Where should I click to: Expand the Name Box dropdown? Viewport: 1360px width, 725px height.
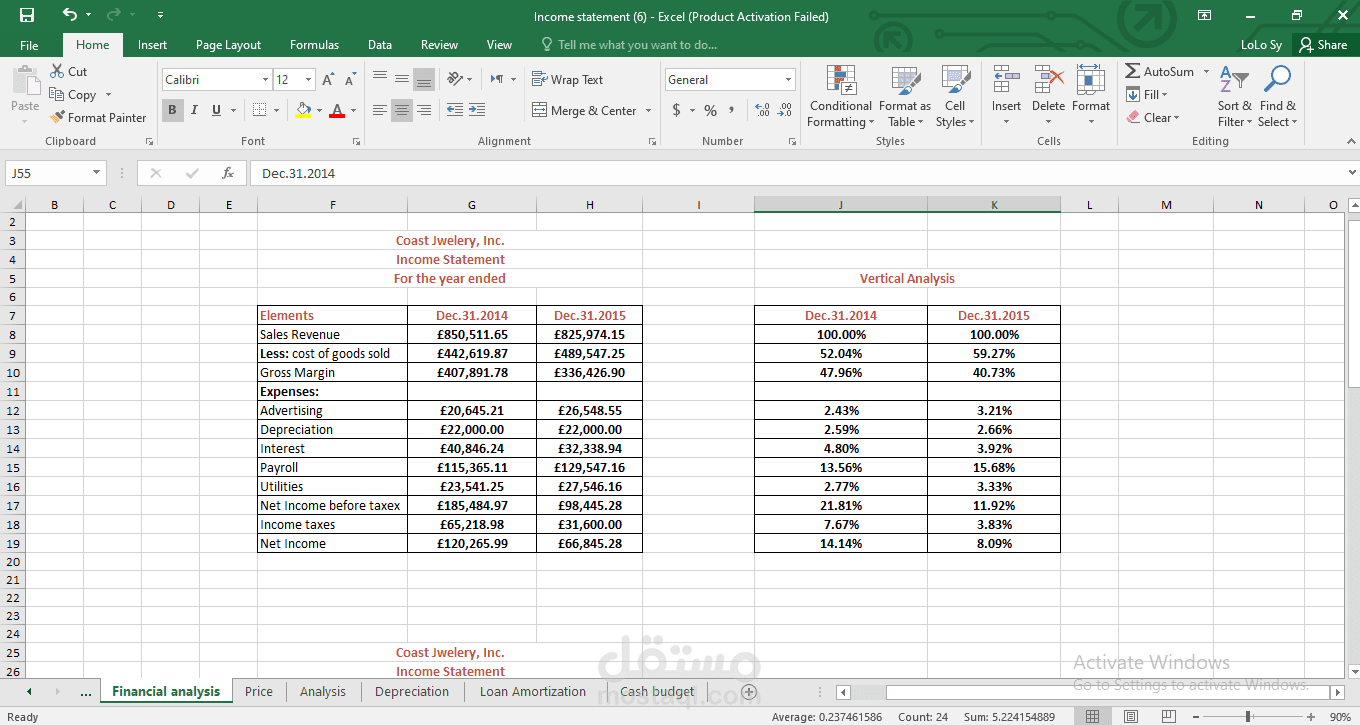coord(96,173)
